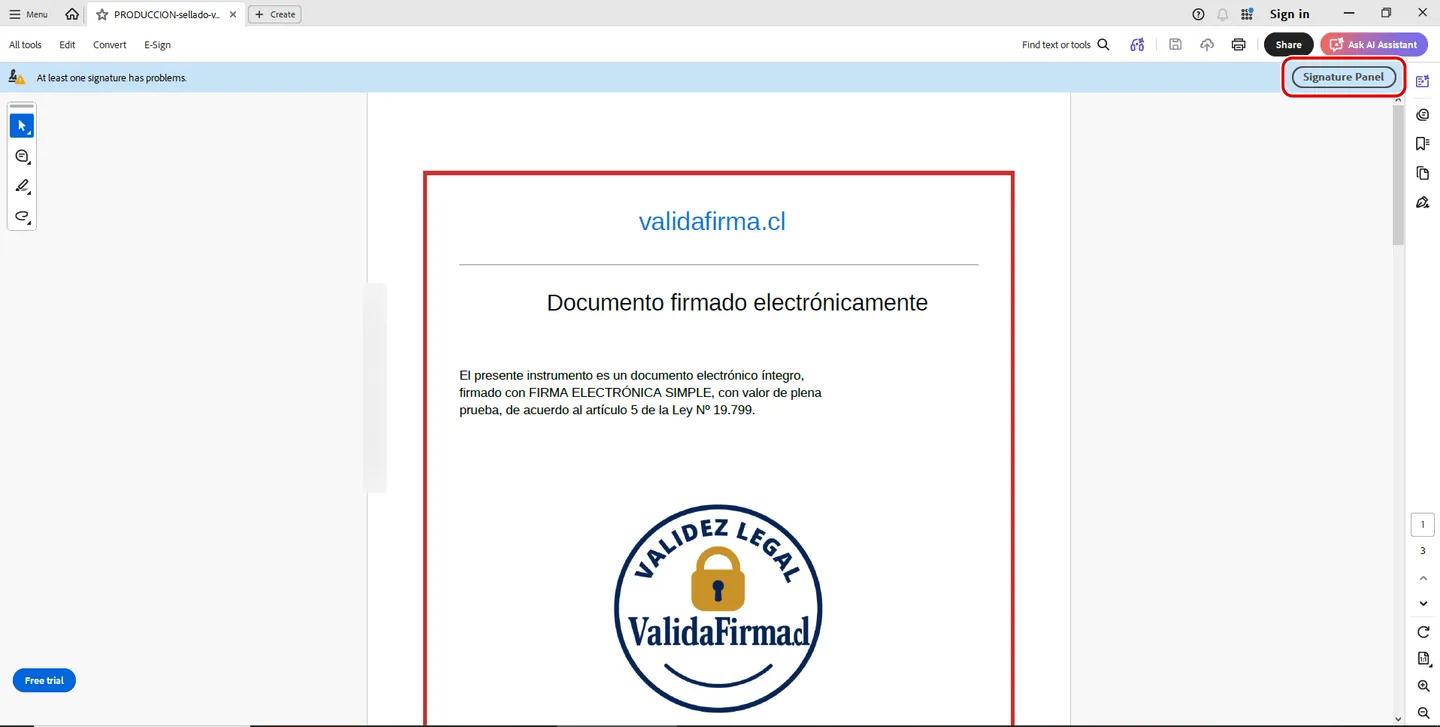Click the validafirma.cl heading link
The height and width of the screenshot is (727, 1440).
(712, 222)
